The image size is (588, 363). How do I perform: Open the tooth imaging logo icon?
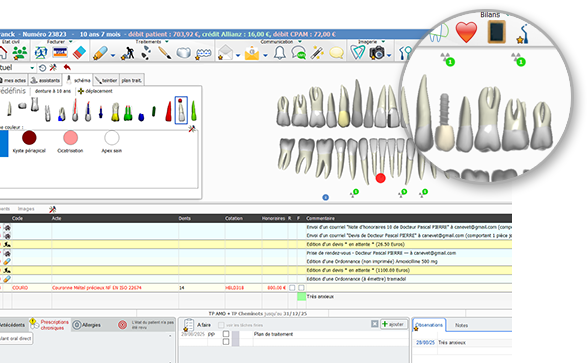click(357, 52)
